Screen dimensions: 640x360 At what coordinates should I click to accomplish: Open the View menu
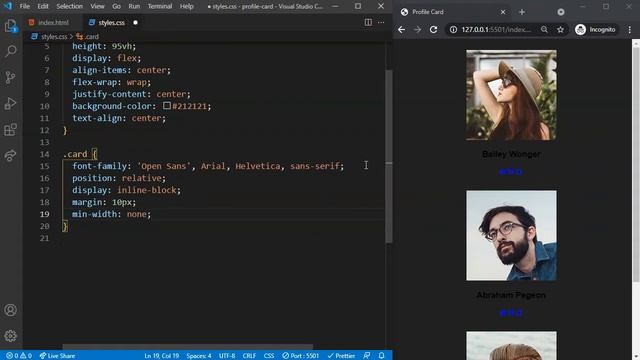(x=97, y=6)
